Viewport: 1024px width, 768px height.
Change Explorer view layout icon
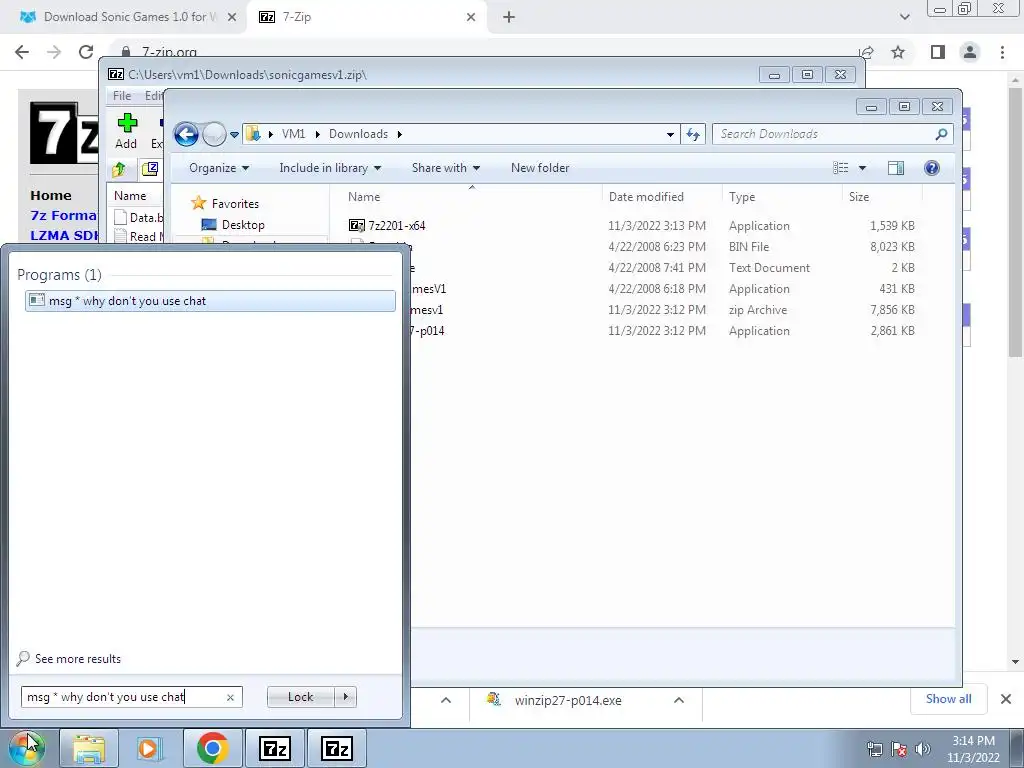click(x=840, y=168)
